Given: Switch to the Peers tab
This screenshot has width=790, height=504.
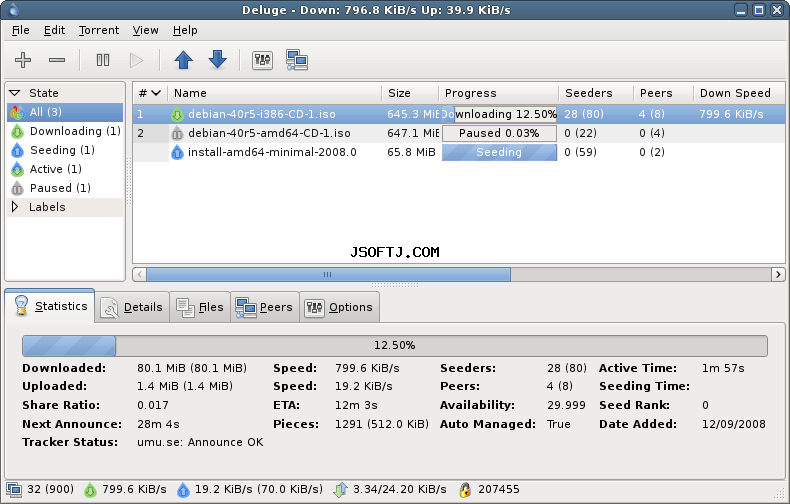Looking at the screenshot, I should (265, 307).
